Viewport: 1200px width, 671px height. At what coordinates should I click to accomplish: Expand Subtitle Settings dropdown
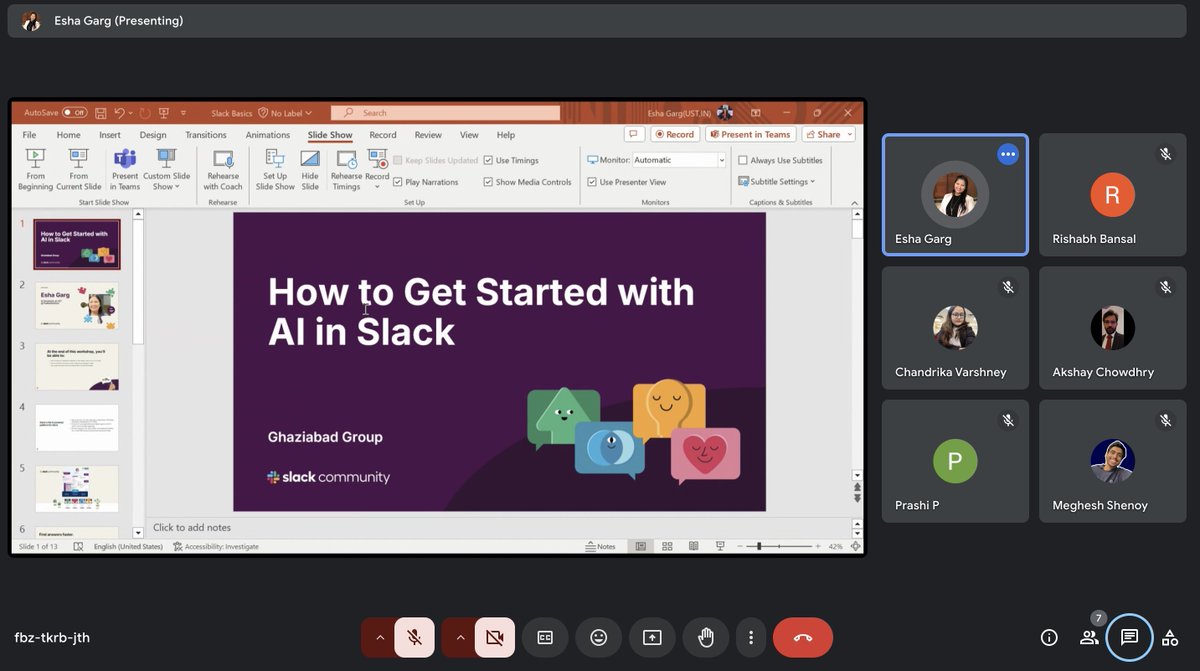pos(776,182)
